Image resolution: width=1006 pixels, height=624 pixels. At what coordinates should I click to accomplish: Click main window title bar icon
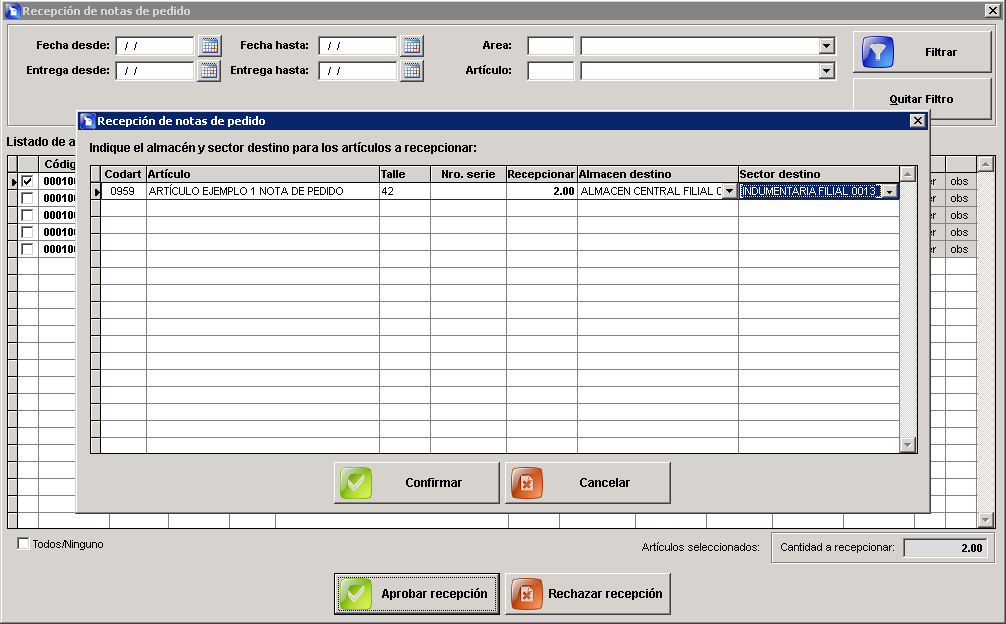tap(12, 11)
